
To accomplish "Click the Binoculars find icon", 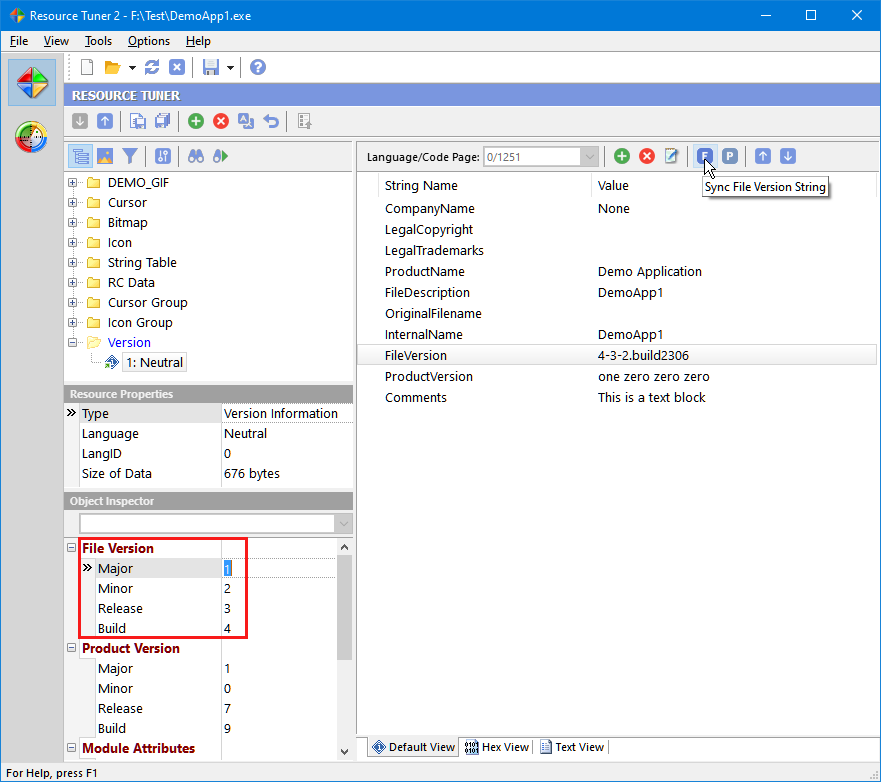I will pos(197,156).
